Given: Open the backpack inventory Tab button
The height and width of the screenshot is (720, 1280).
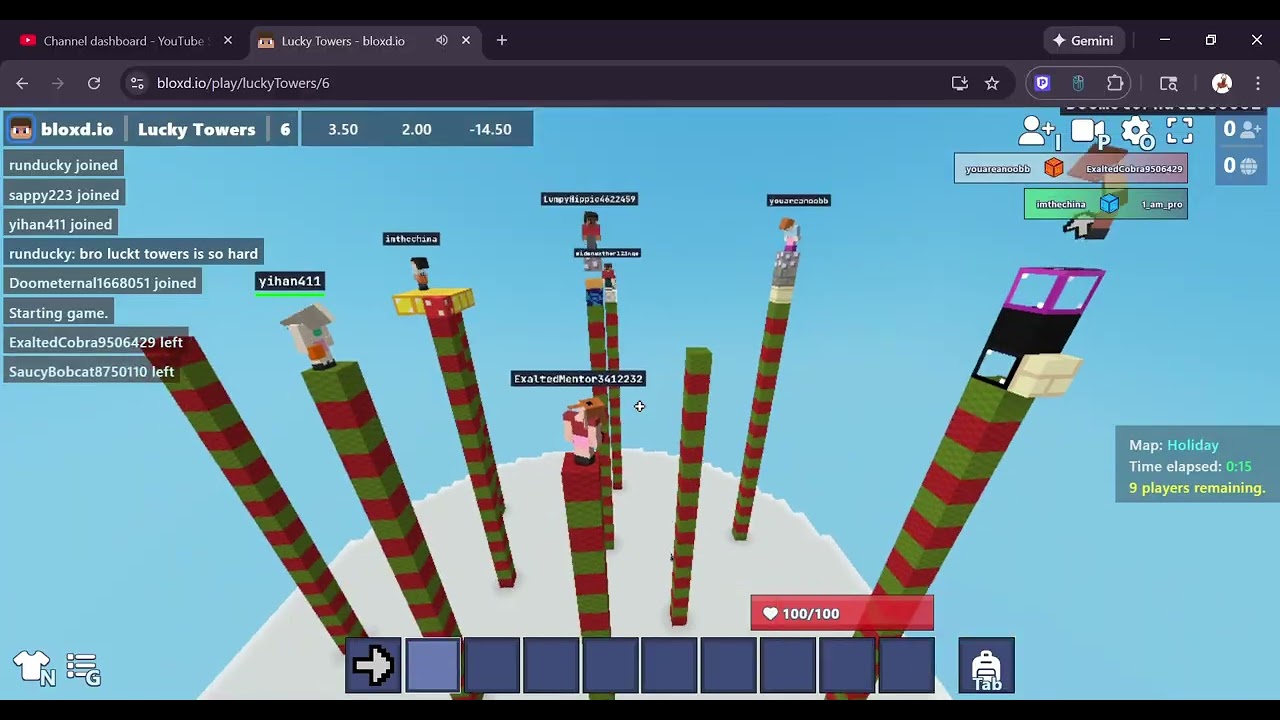Looking at the screenshot, I should click(986, 666).
